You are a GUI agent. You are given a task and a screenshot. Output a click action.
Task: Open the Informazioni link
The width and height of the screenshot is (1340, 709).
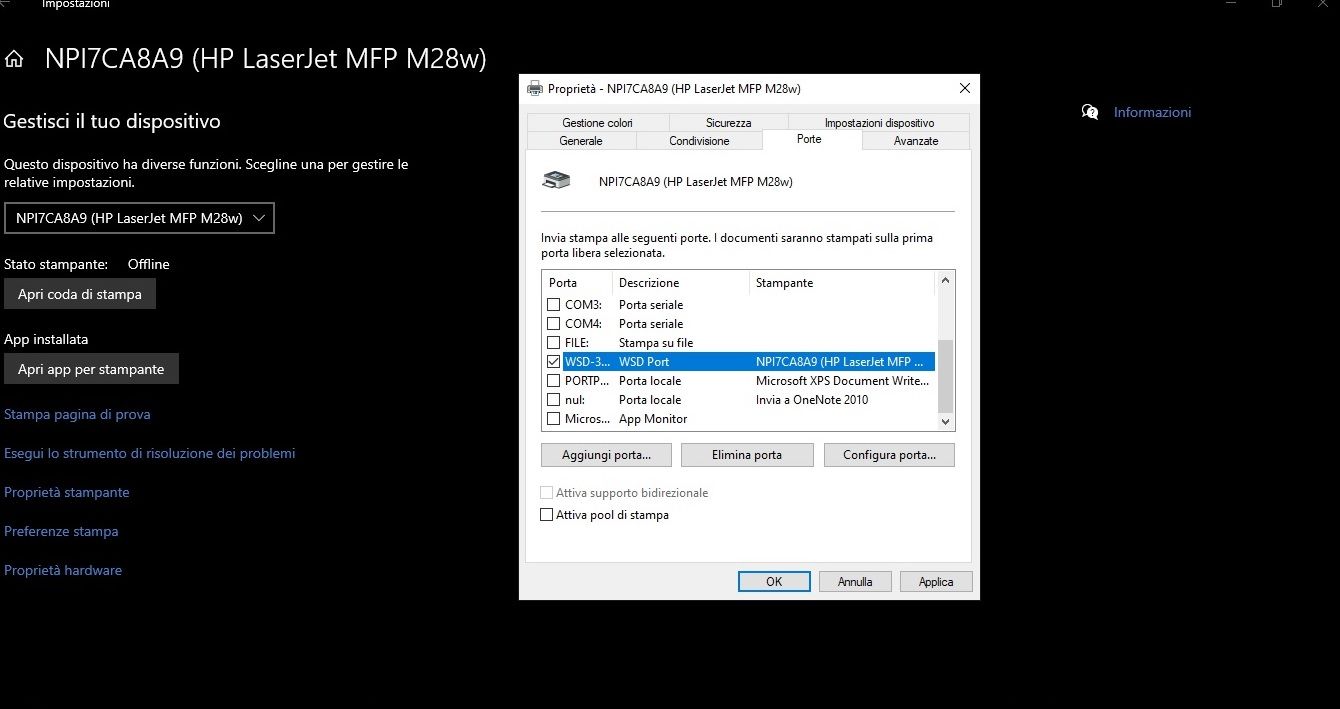click(x=1152, y=112)
